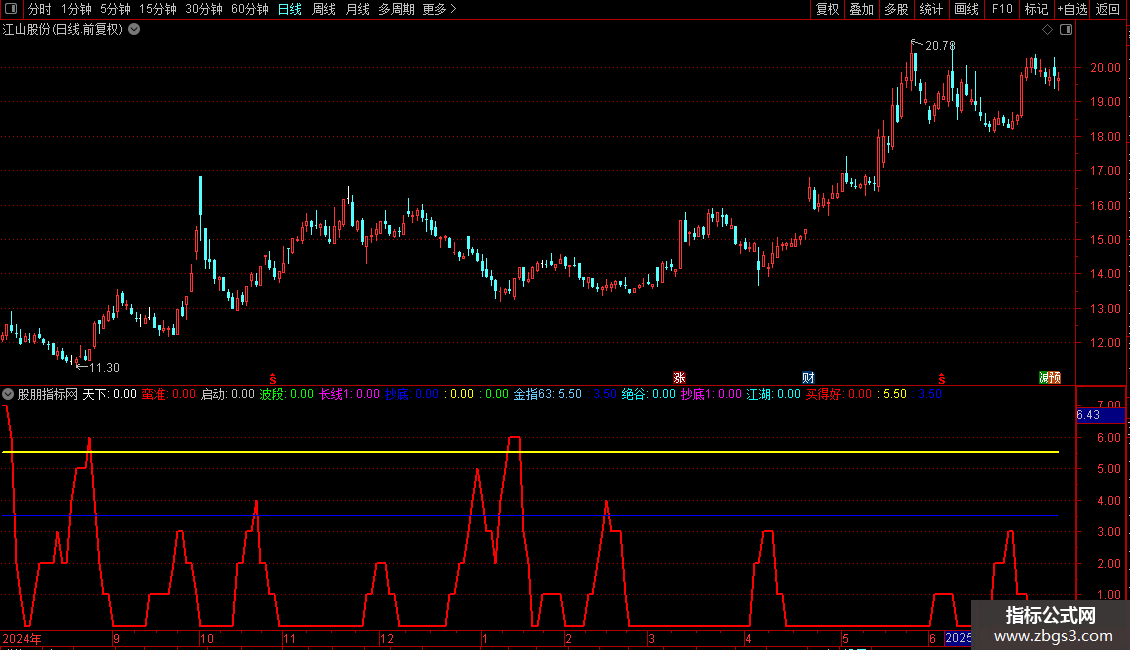The height and width of the screenshot is (650, 1130).
Task: Click the 天下: 0.00 indicator label
Action: [x=110, y=394]
